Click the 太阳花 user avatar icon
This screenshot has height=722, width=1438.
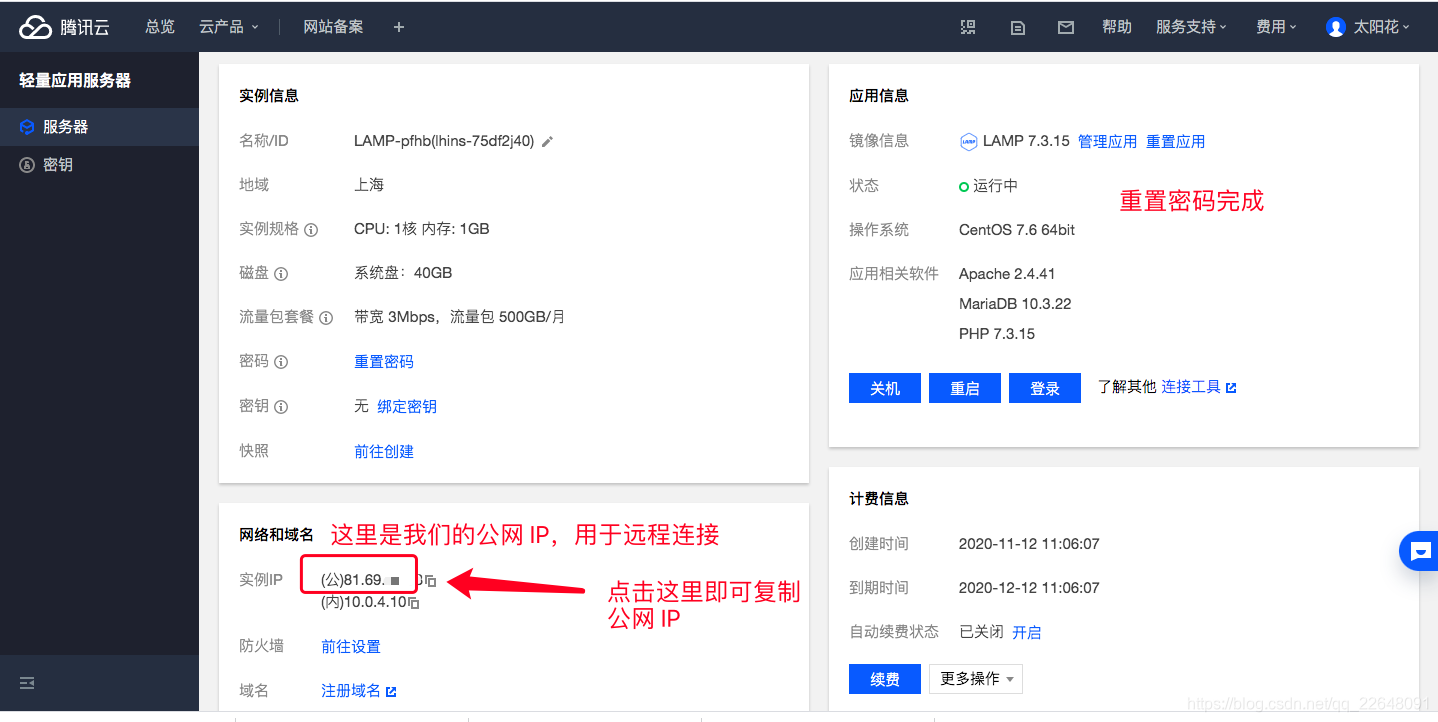point(1335,27)
